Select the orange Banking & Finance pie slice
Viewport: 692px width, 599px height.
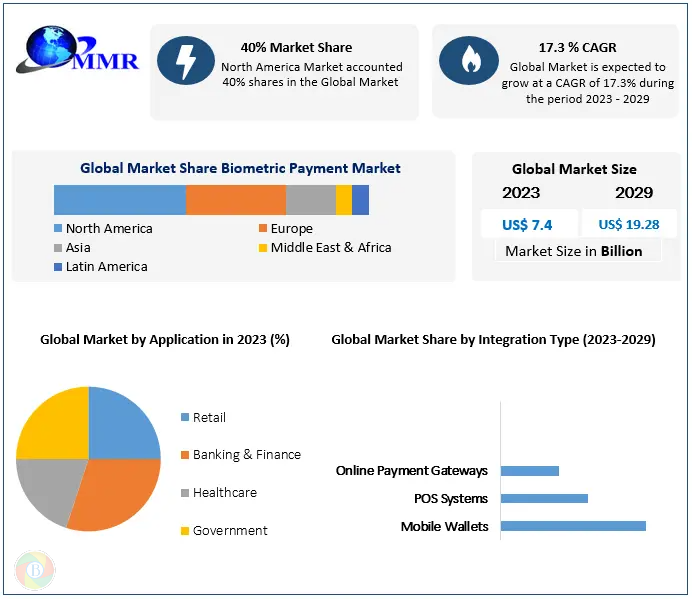pyautogui.click(x=115, y=495)
